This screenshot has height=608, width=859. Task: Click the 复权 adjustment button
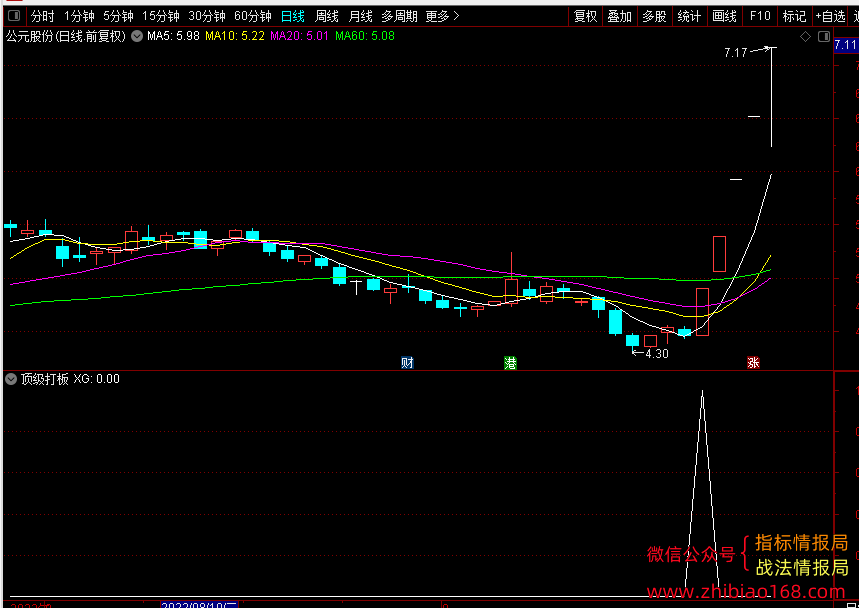585,16
